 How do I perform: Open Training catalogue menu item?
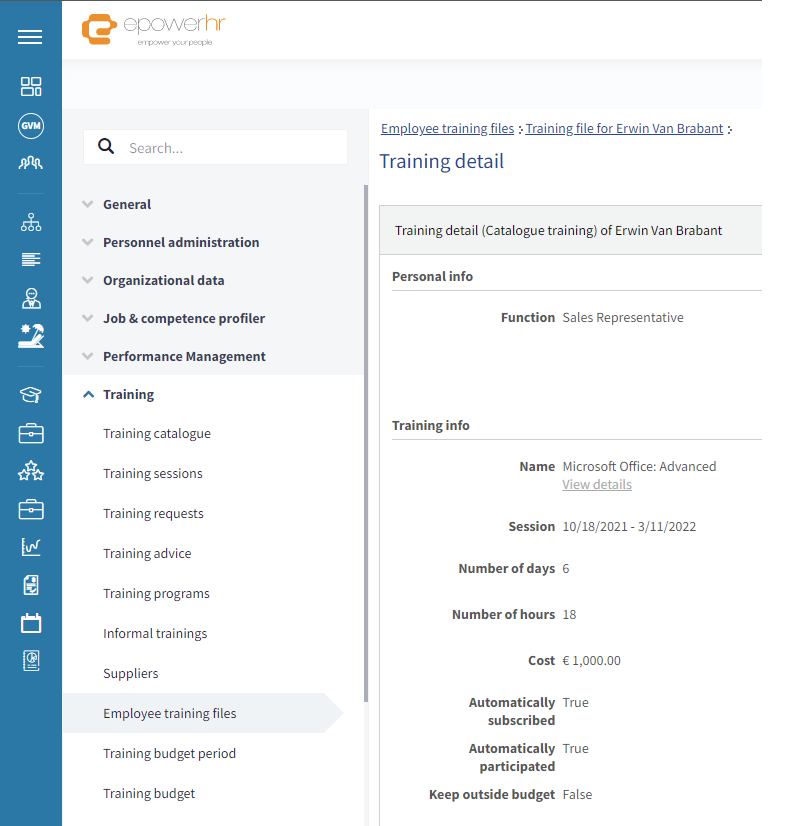click(x=157, y=434)
